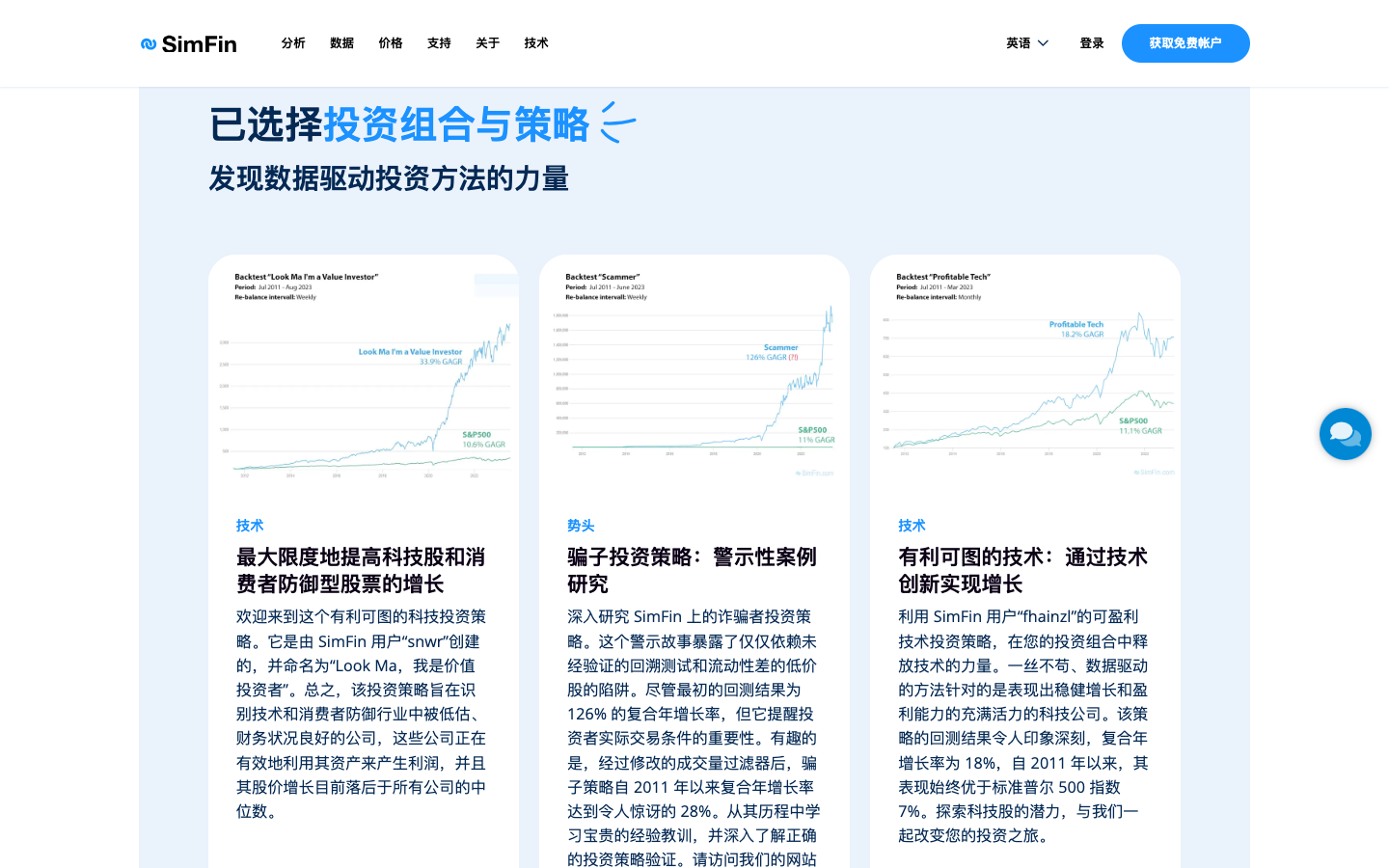
Task: Click the description starting 欢迎来到这个有利可图的科技投资策略
Action: point(362,714)
